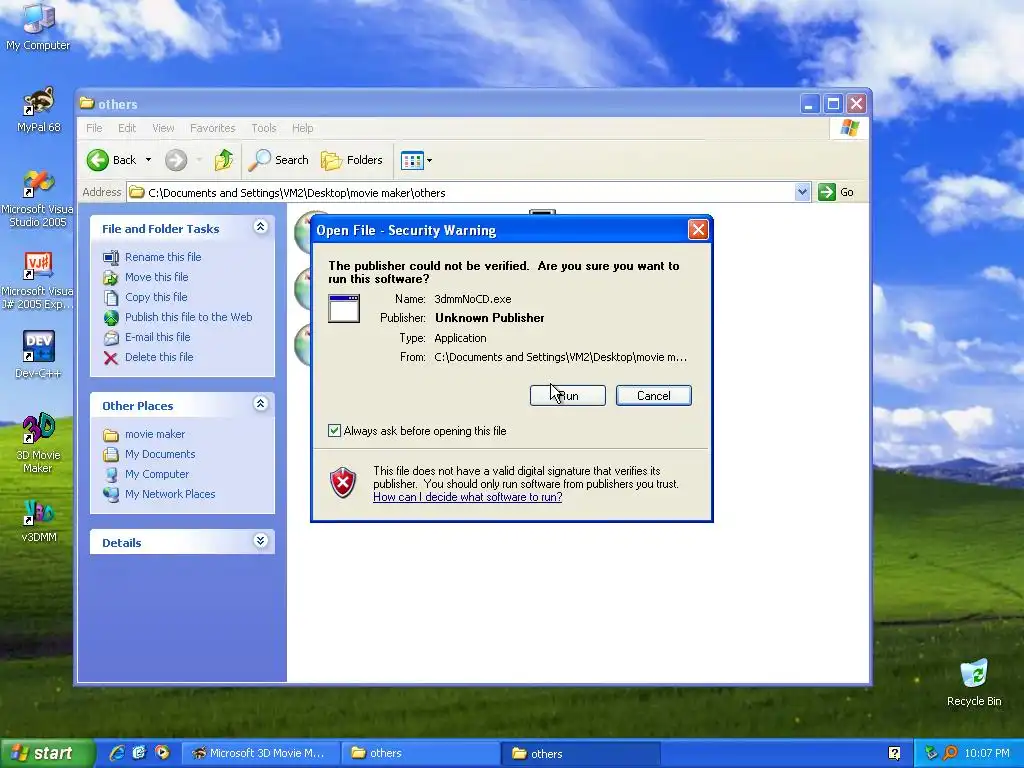This screenshot has width=1024, height=768.
Task: Launch 3D Movie Maker desktop shortcut
Action: tap(38, 442)
